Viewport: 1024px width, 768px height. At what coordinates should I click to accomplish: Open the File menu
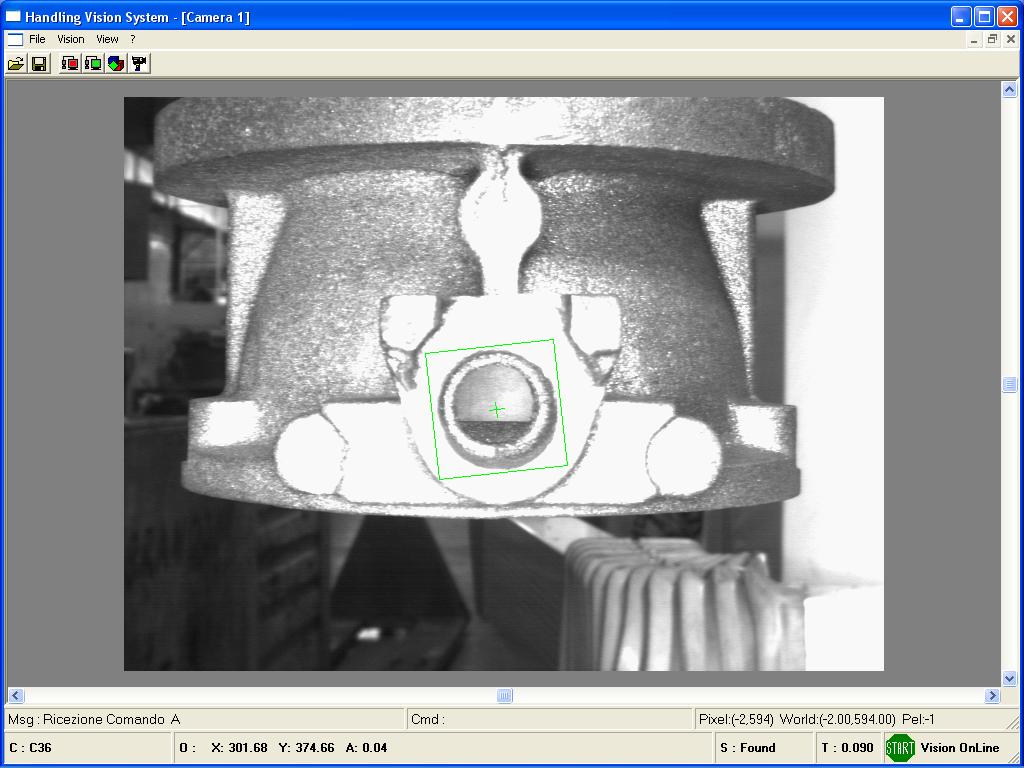[x=37, y=39]
